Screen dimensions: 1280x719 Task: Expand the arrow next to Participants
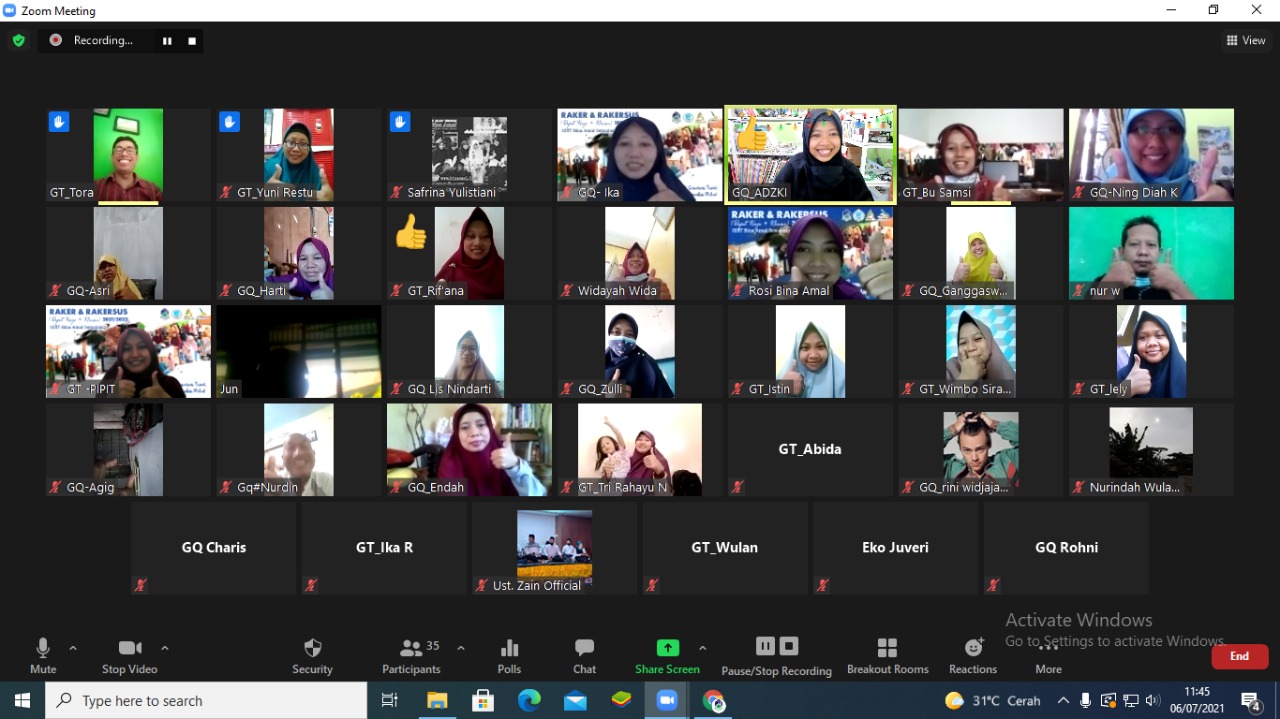click(461, 648)
